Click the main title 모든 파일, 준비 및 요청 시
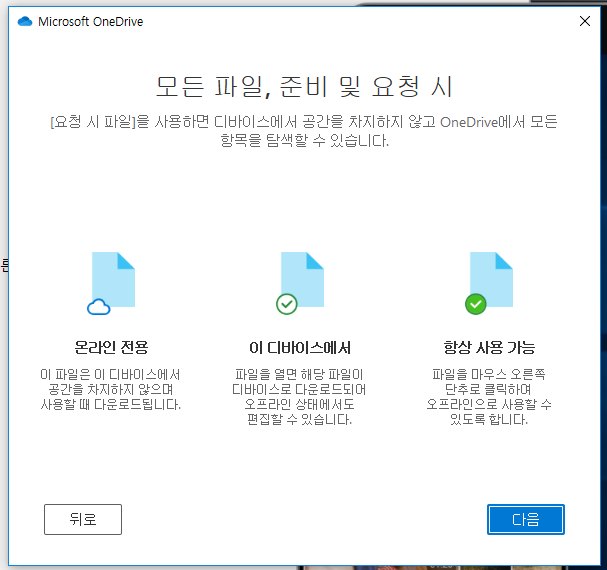This screenshot has height=570, width=607. [304, 87]
